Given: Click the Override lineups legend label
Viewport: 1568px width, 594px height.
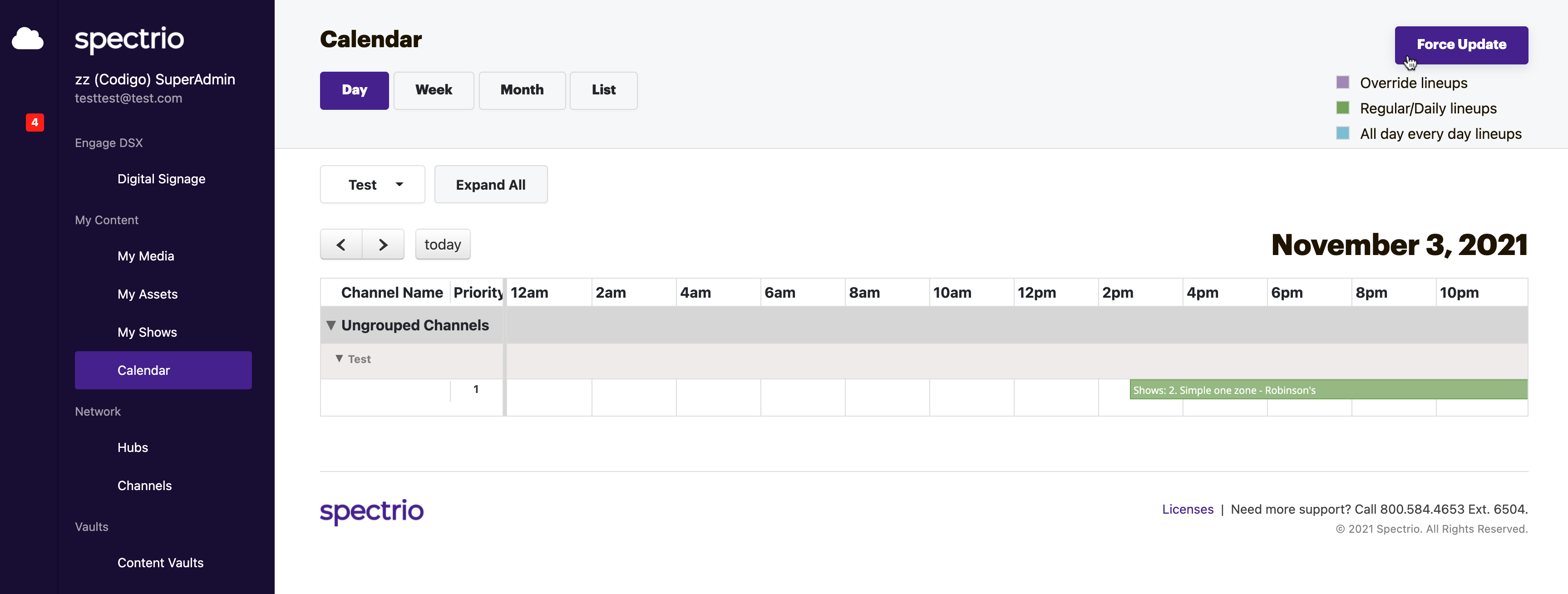Looking at the screenshot, I should [x=1413, y=83].
